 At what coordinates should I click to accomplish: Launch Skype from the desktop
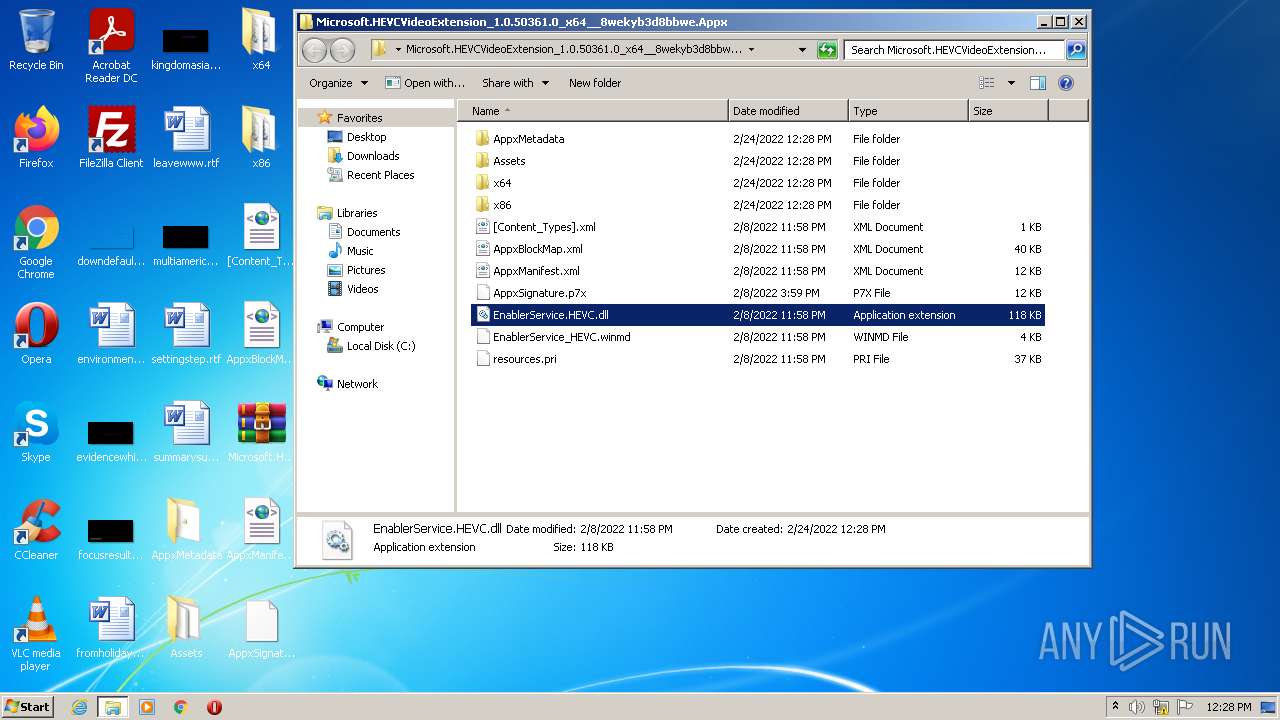(36, 431)
